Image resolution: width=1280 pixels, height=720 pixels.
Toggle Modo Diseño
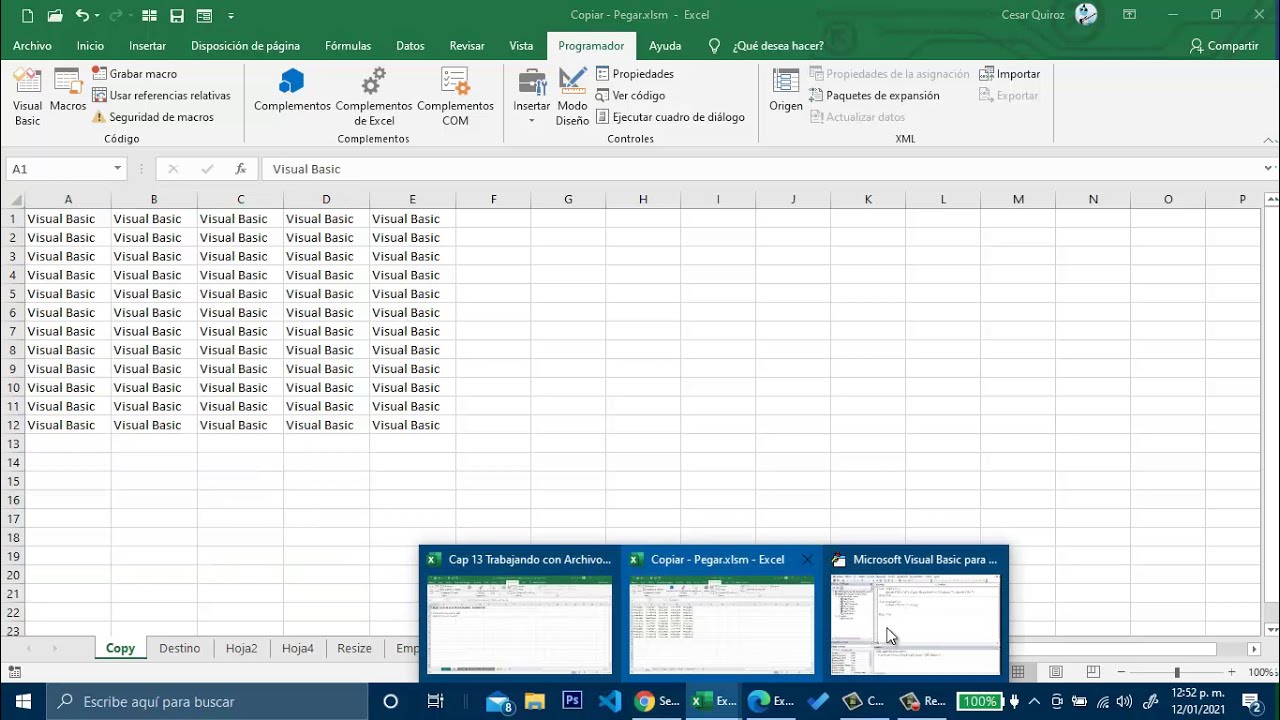coord(572,97)
